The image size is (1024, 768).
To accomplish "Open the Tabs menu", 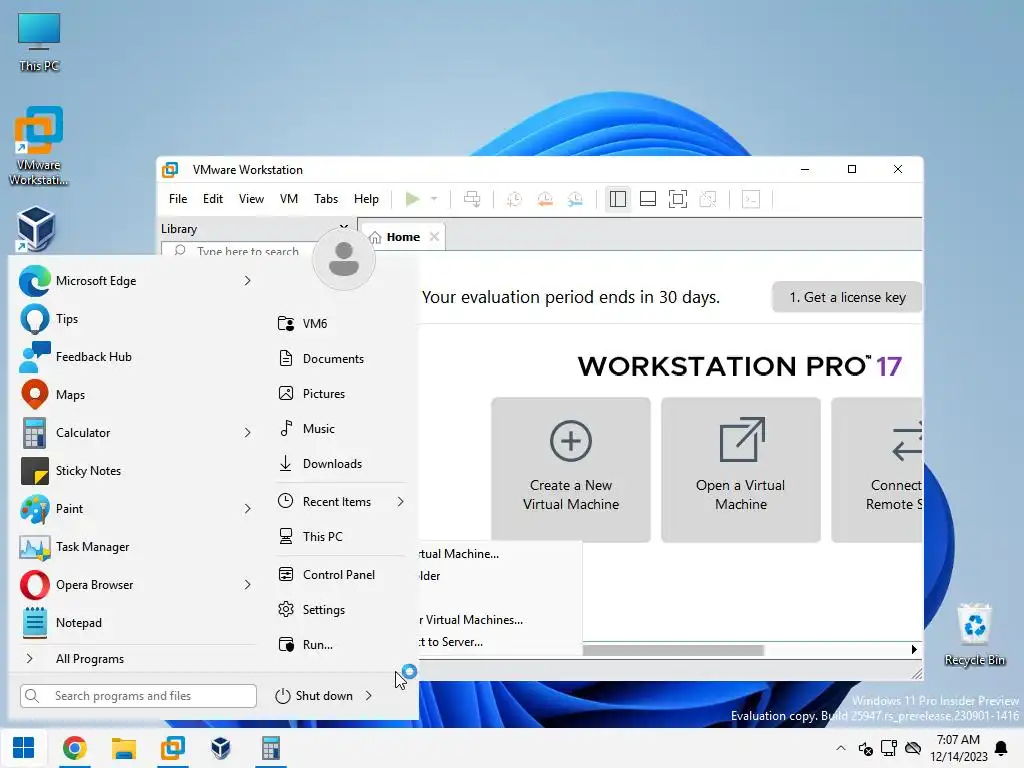I will coord(326,199).
